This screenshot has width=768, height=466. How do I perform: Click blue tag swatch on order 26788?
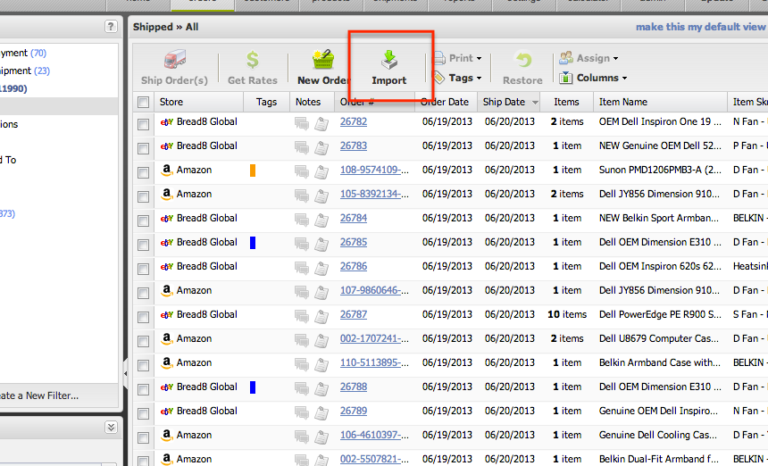pyautogui.click(x=253, y=387)
